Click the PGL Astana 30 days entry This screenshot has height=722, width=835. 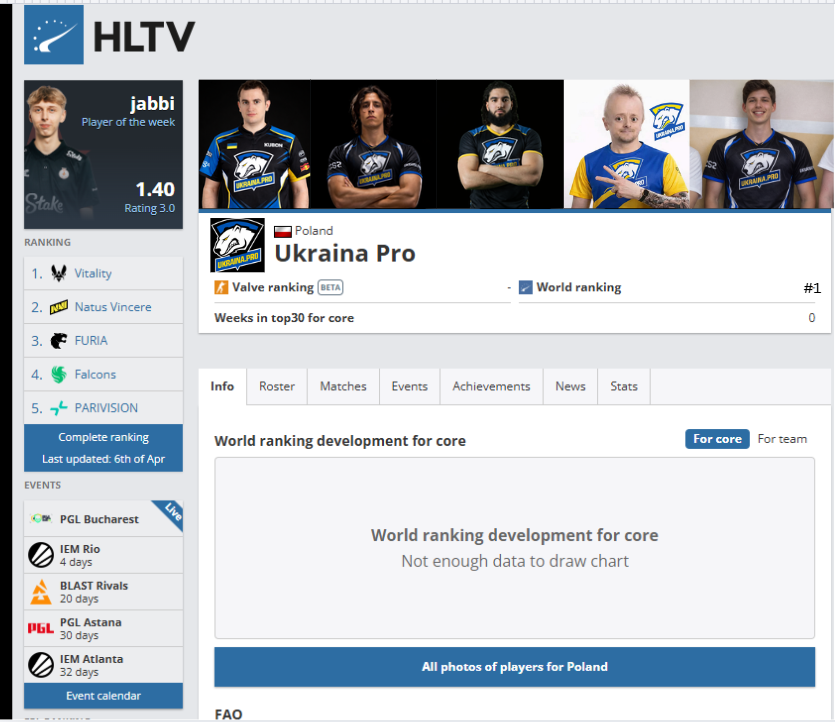coord(103,628)
